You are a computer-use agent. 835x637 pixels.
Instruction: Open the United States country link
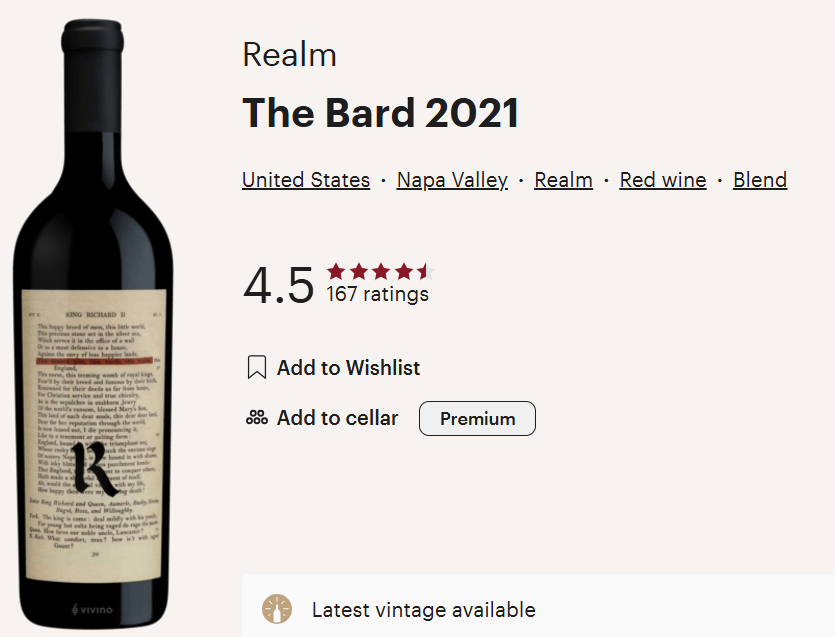(x=306, y=180)
